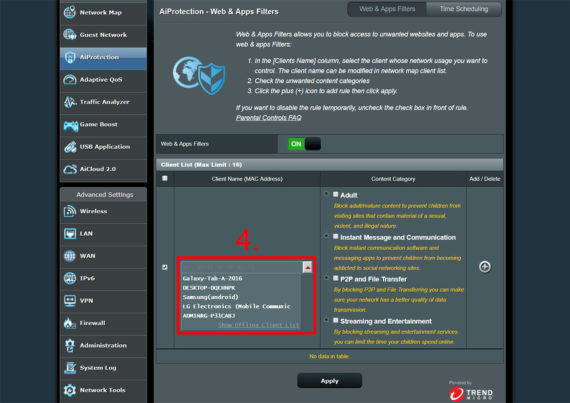Click the plus icon to add rule
Screen dimensions: 570x403
[485, 267]
